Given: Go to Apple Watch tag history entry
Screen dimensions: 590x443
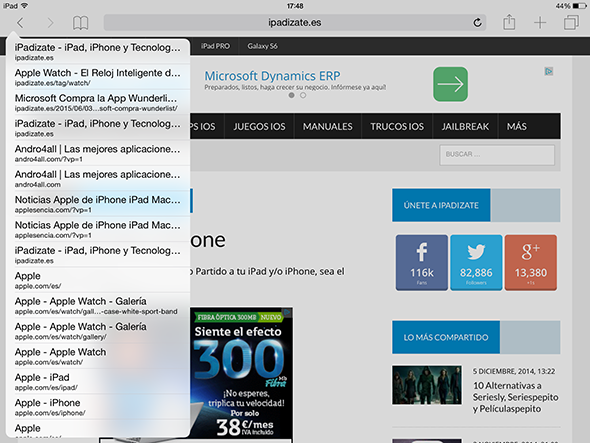Looking at the screenshot, I should [x=98, y=77].
